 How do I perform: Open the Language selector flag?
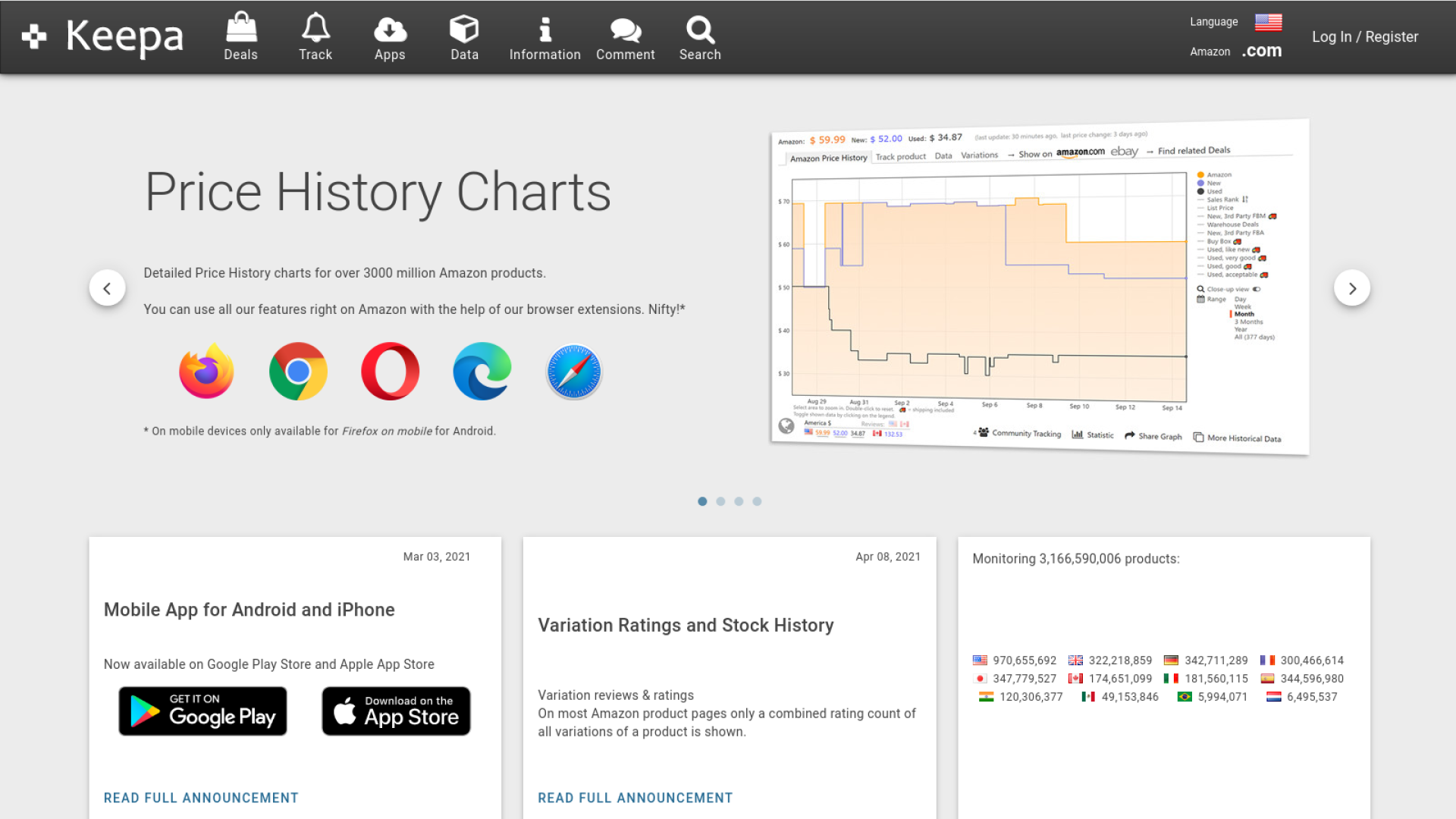(1267, 23)
